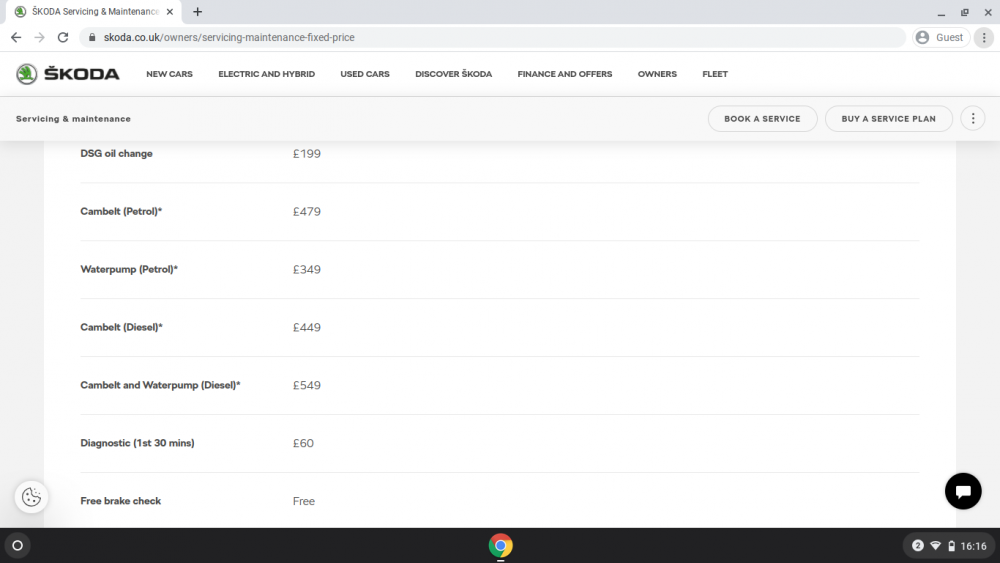Click the BOOK A SERVICE button
The image size is (1000, 563).
tap(762, 119)
